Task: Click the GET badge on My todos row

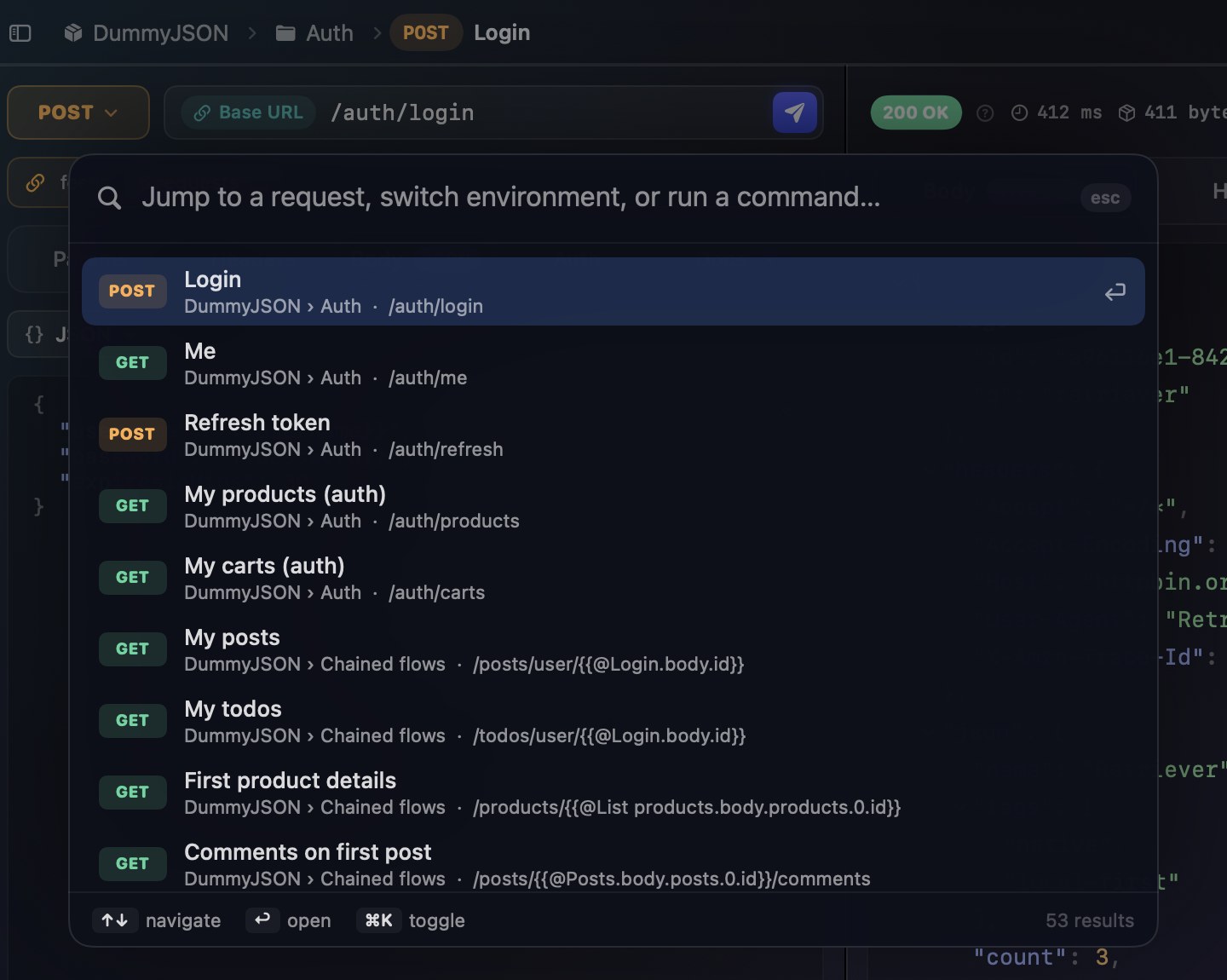Action: 132,721
